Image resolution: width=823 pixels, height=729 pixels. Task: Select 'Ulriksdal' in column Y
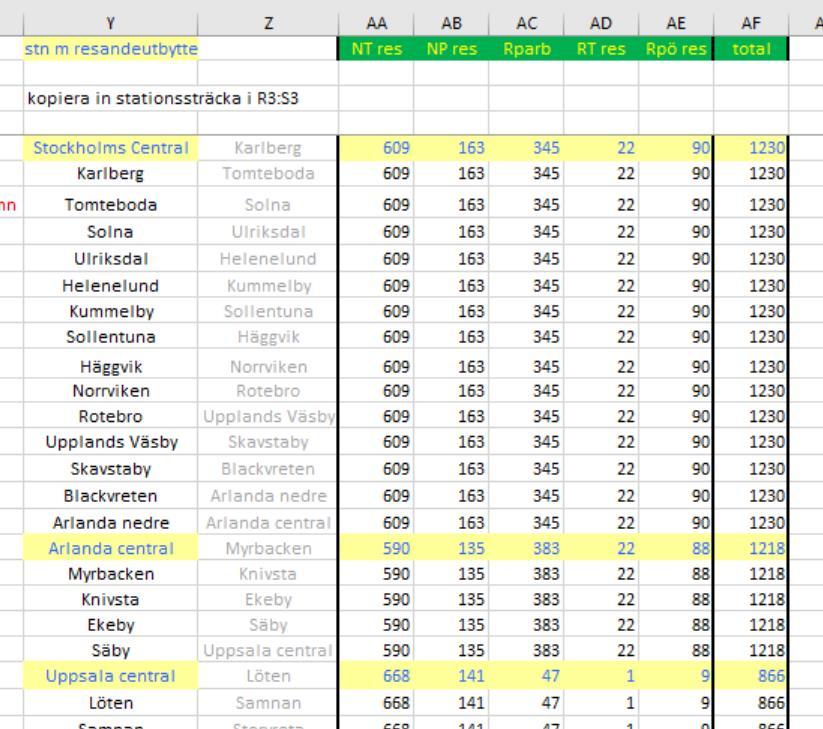tap(110, 259)
